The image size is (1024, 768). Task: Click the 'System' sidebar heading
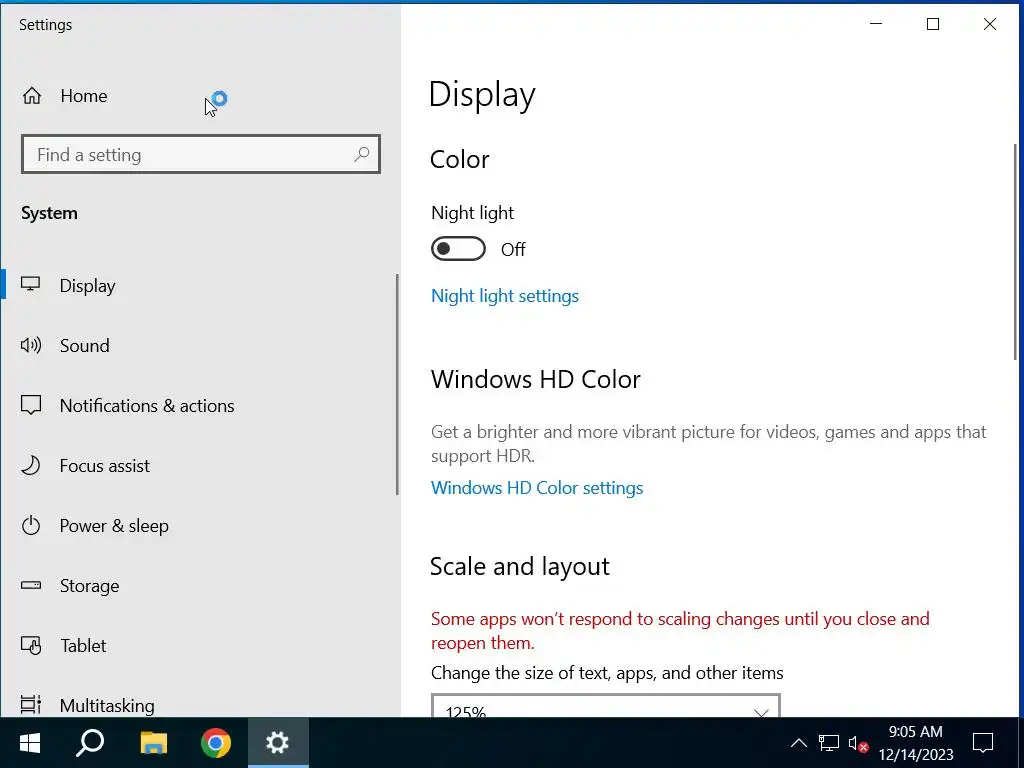[x=49, y=213]
